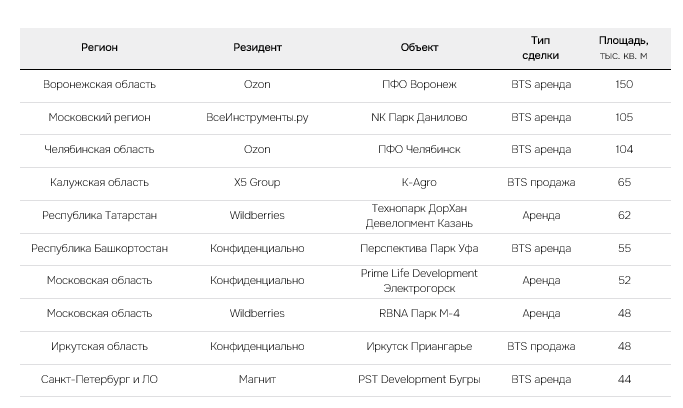The image size is (683, 408).
Task: Click the Prime Life Development Электрогорск cell
Action: click(419, 280)
